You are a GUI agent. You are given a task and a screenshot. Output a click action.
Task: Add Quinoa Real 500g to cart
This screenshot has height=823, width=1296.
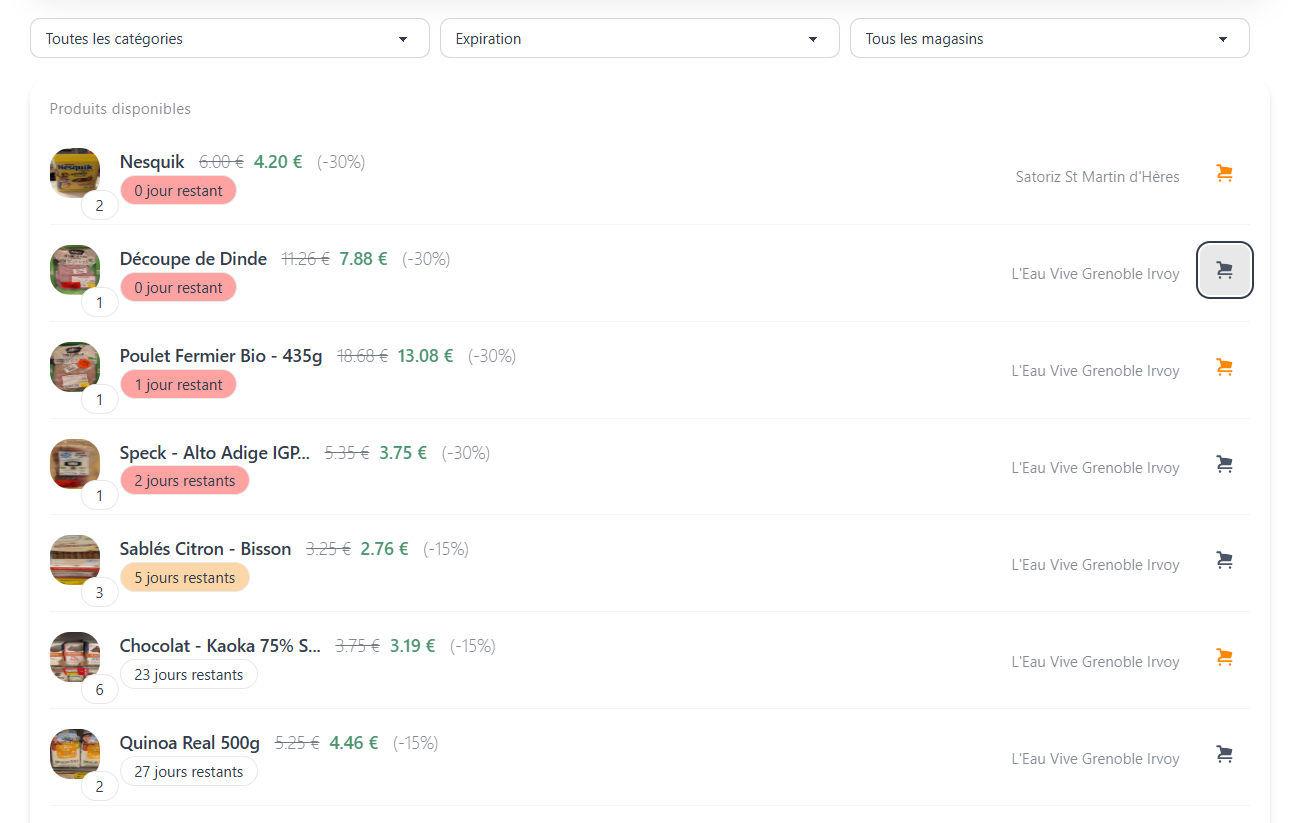[x=1224, y=755]
